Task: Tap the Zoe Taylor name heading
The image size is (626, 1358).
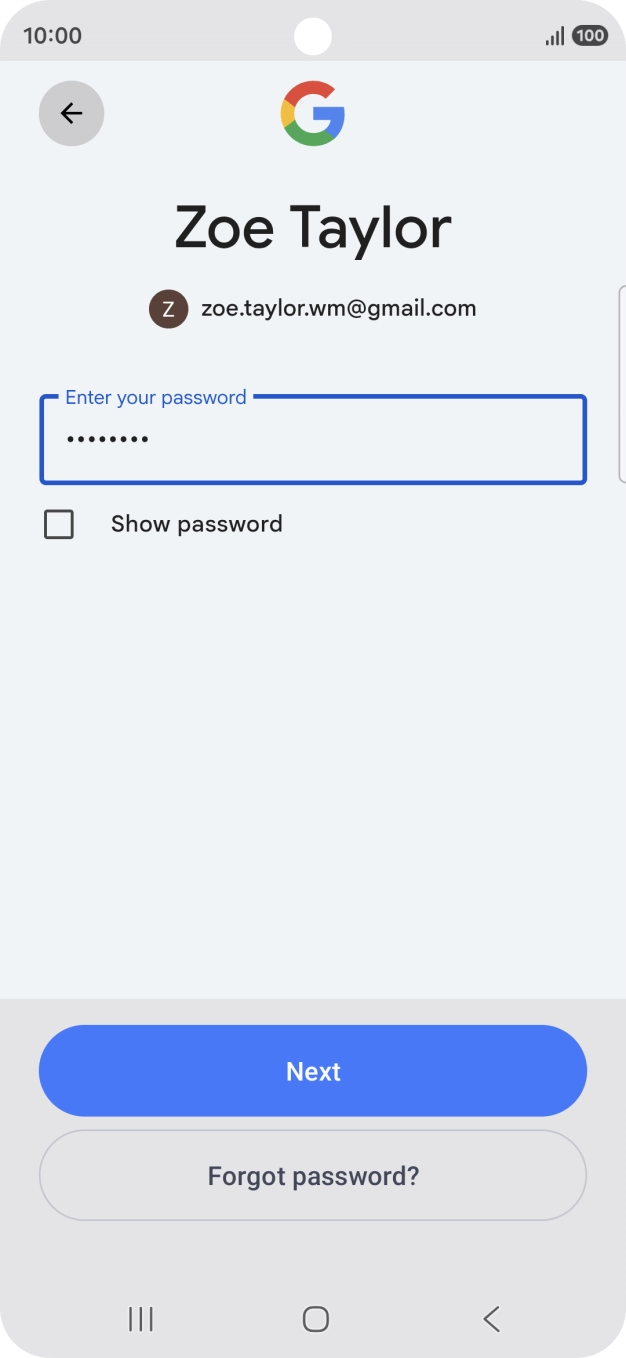Action: coord(313,228)
